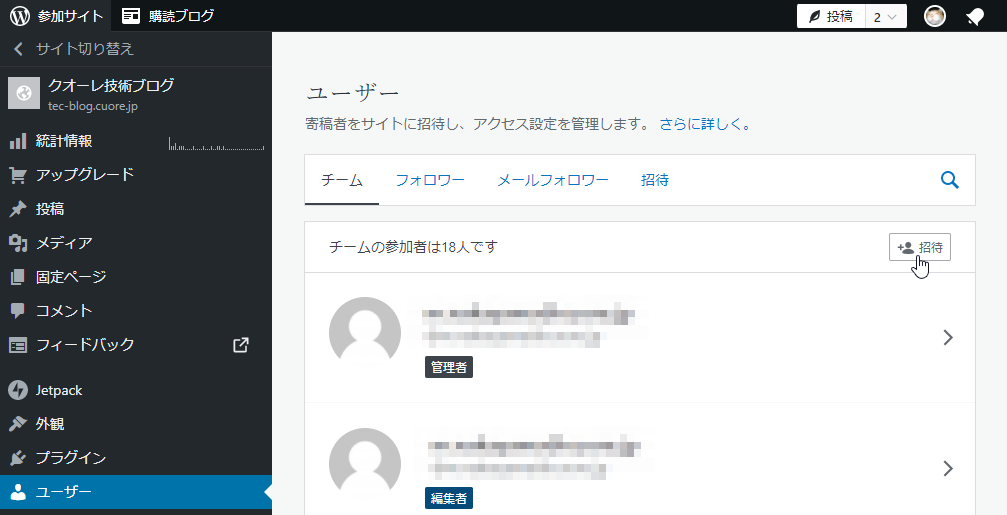Screen dimensions: 1007x515
Task: Open Jetpack from the sidebar
Action: point(58,390)
